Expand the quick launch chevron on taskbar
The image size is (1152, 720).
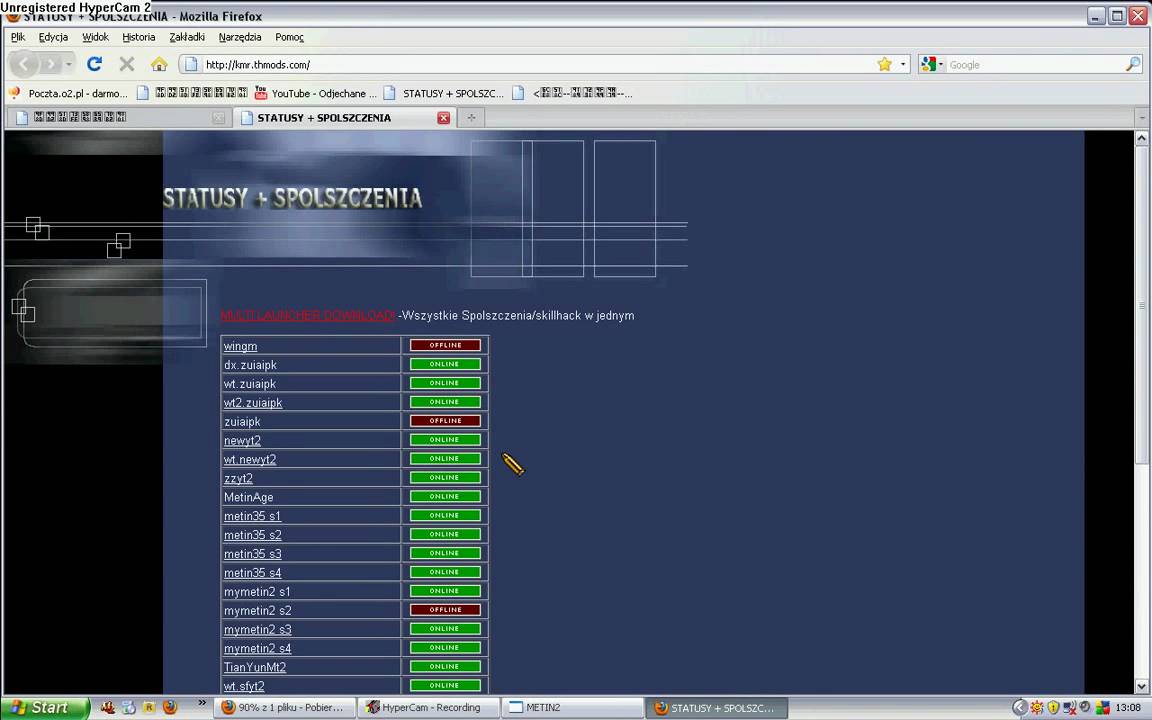click(x=202, y=704)
